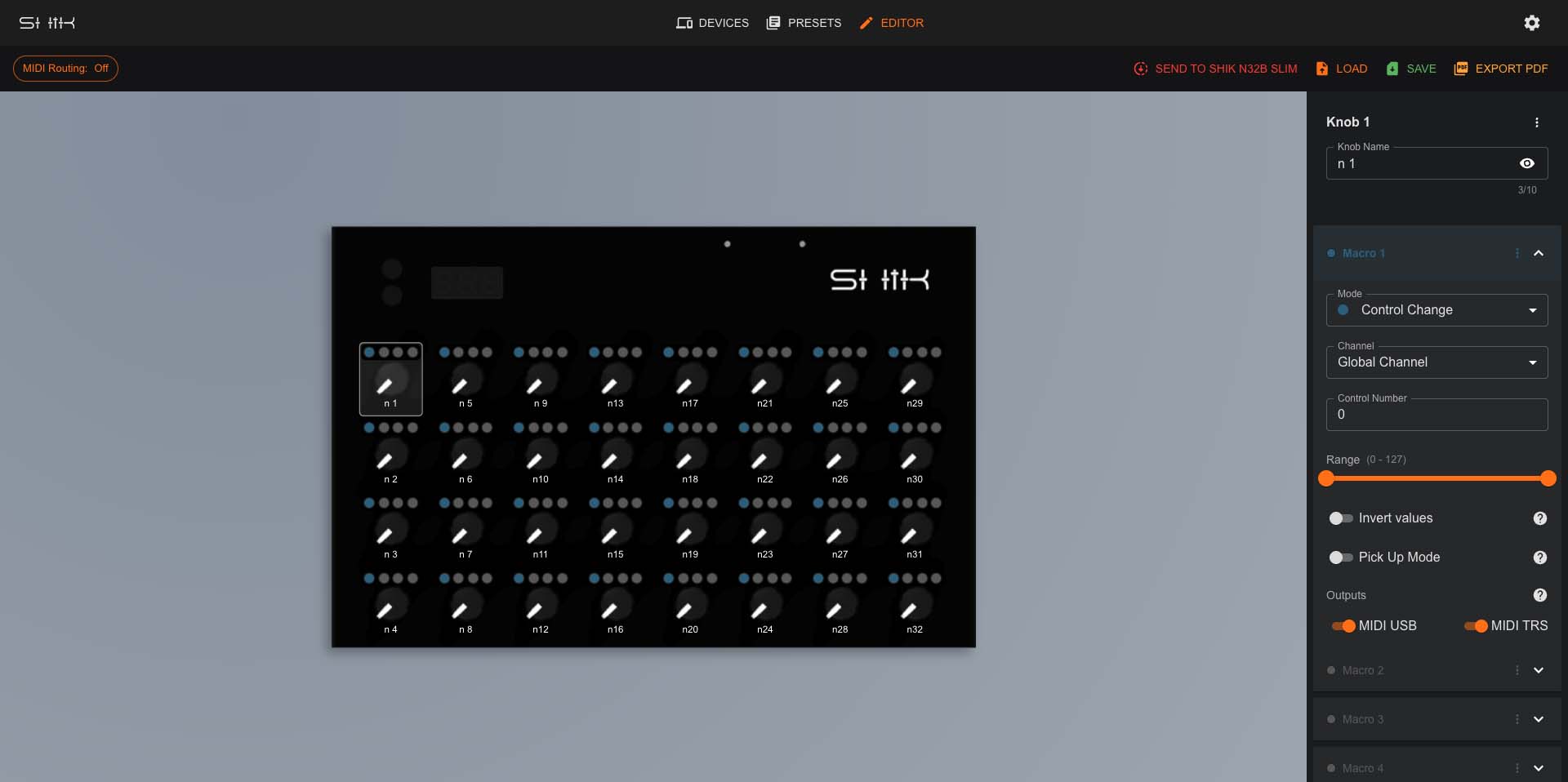Select knob n16 on the device
1568x782 pixels.
[615, 608]
